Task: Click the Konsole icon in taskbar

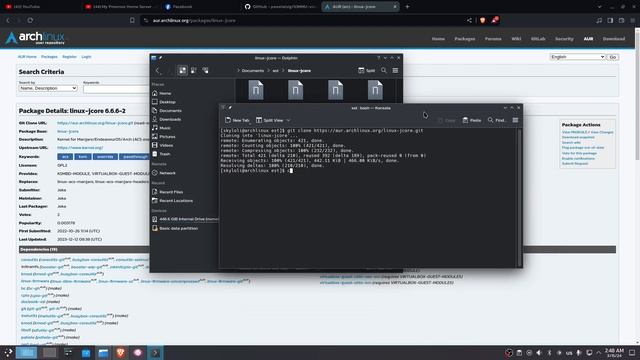Action: point(155,353)
